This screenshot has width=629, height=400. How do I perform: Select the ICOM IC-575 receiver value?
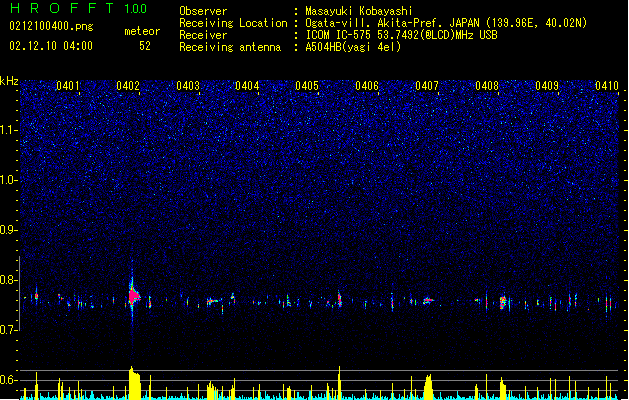401,35
